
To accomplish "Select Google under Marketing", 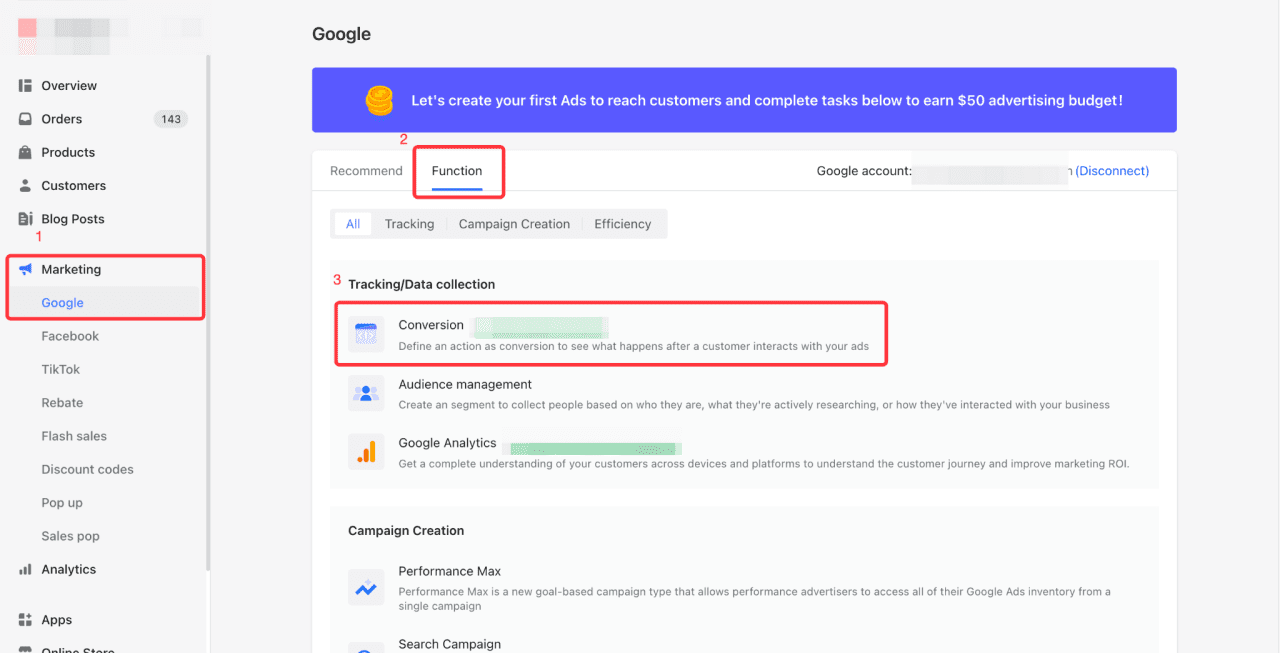I will coord(62,303).
